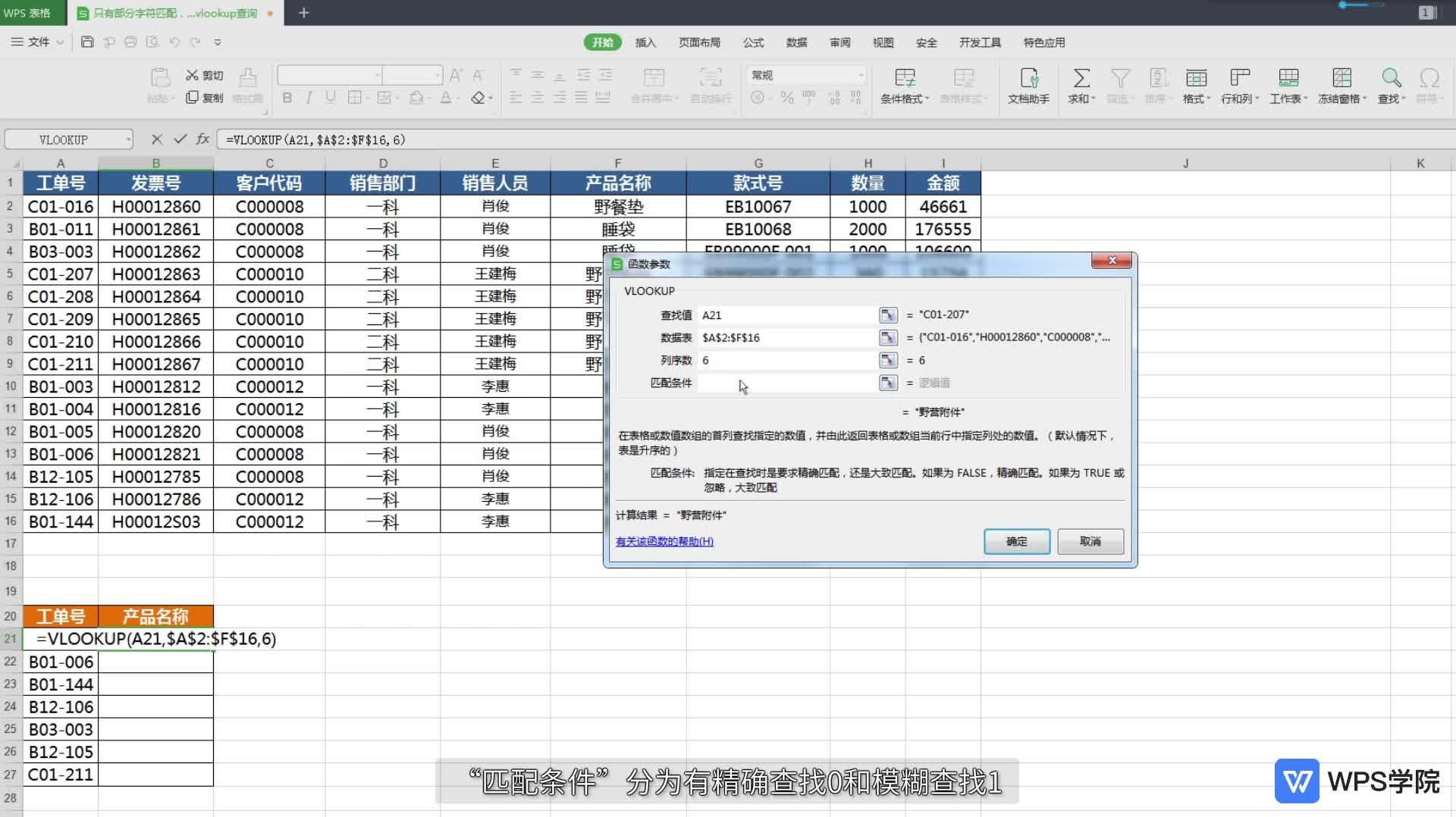The width and height of the screenshot is (1456, 817).
Task: Toggle Bold formatting
Action: pos(287,98)
